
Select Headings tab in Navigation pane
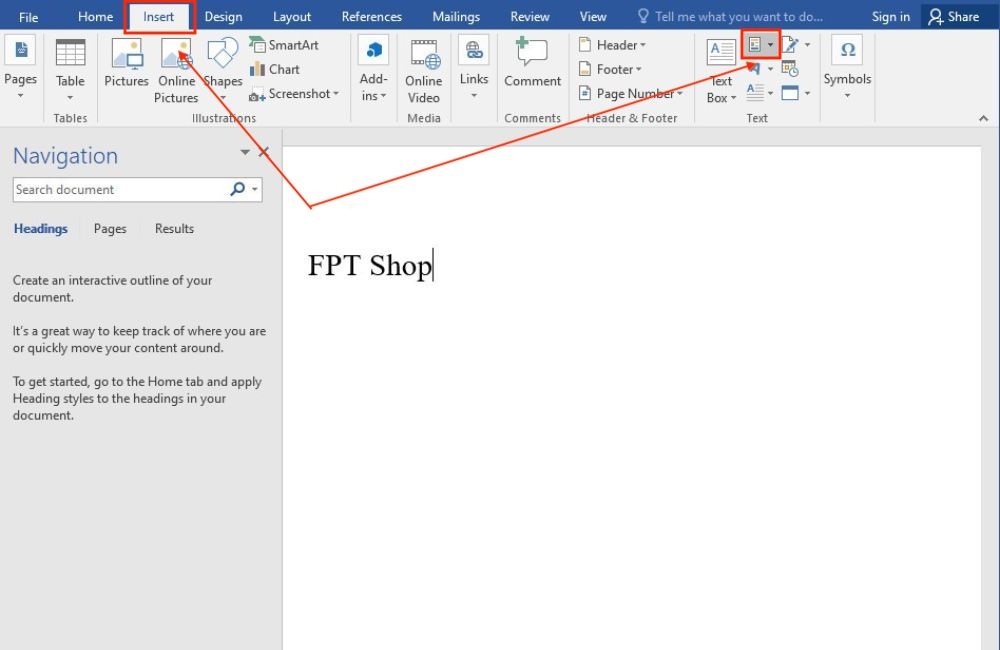point(40,228)
